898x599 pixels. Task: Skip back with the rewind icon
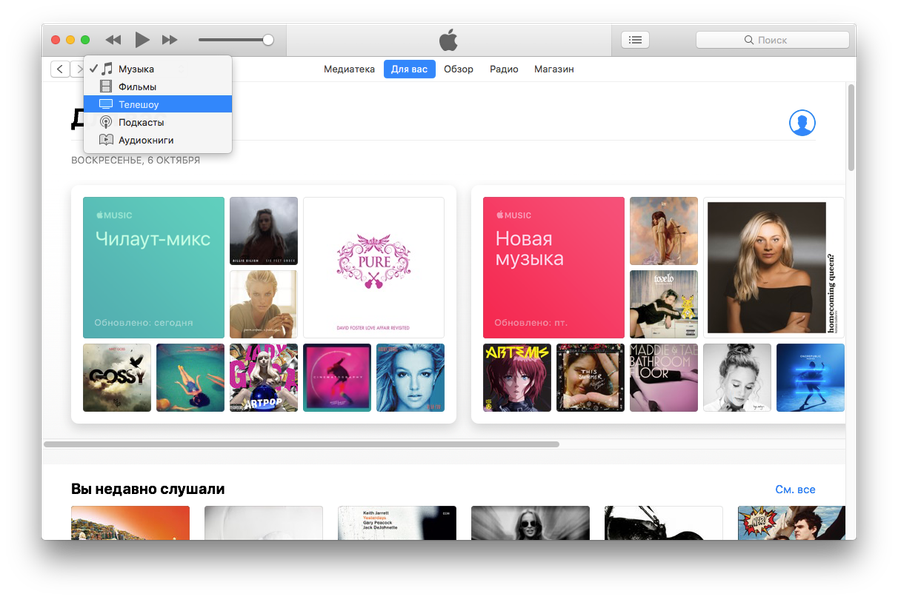(x=113, y=40)
